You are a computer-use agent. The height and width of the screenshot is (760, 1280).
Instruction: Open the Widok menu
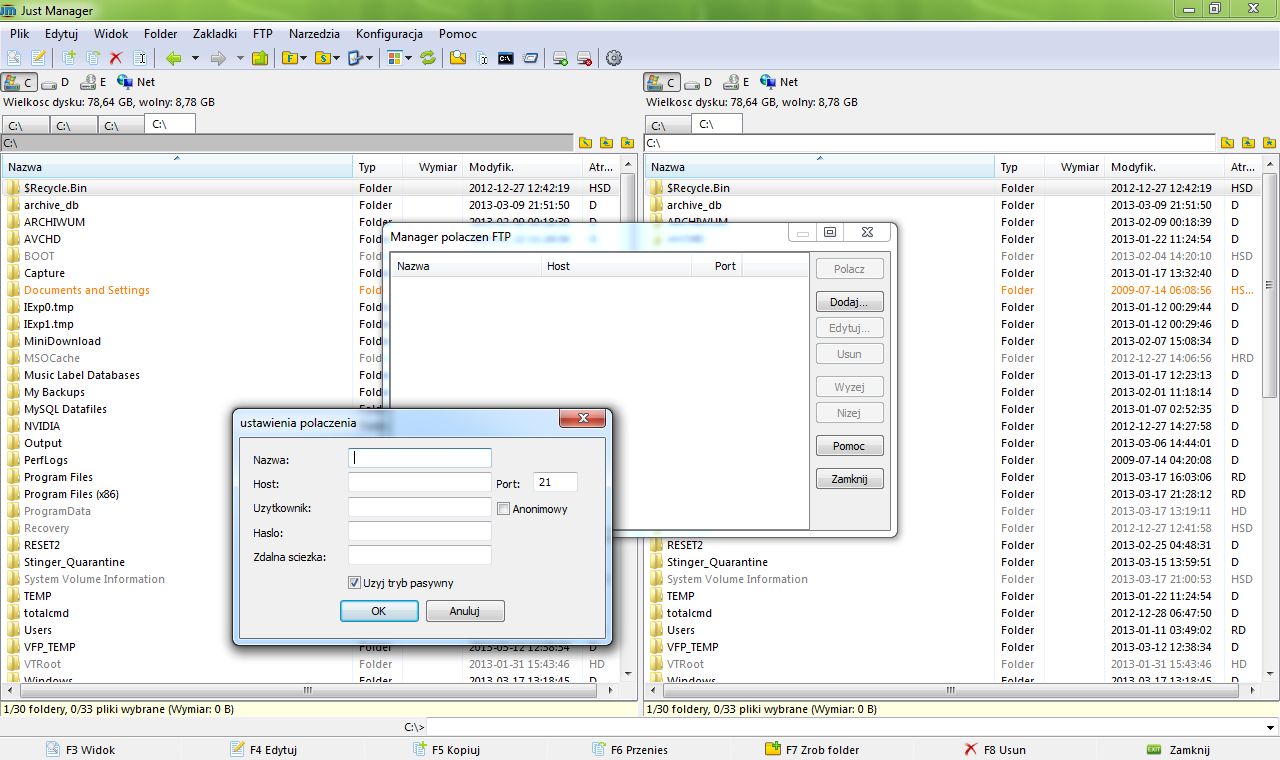click(111, 34)
